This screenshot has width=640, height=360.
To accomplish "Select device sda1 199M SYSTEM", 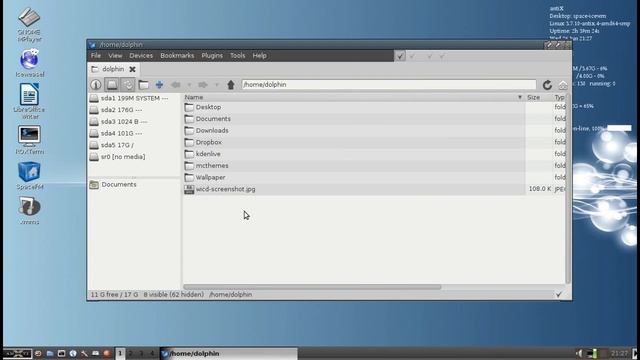I will point(134,98).
